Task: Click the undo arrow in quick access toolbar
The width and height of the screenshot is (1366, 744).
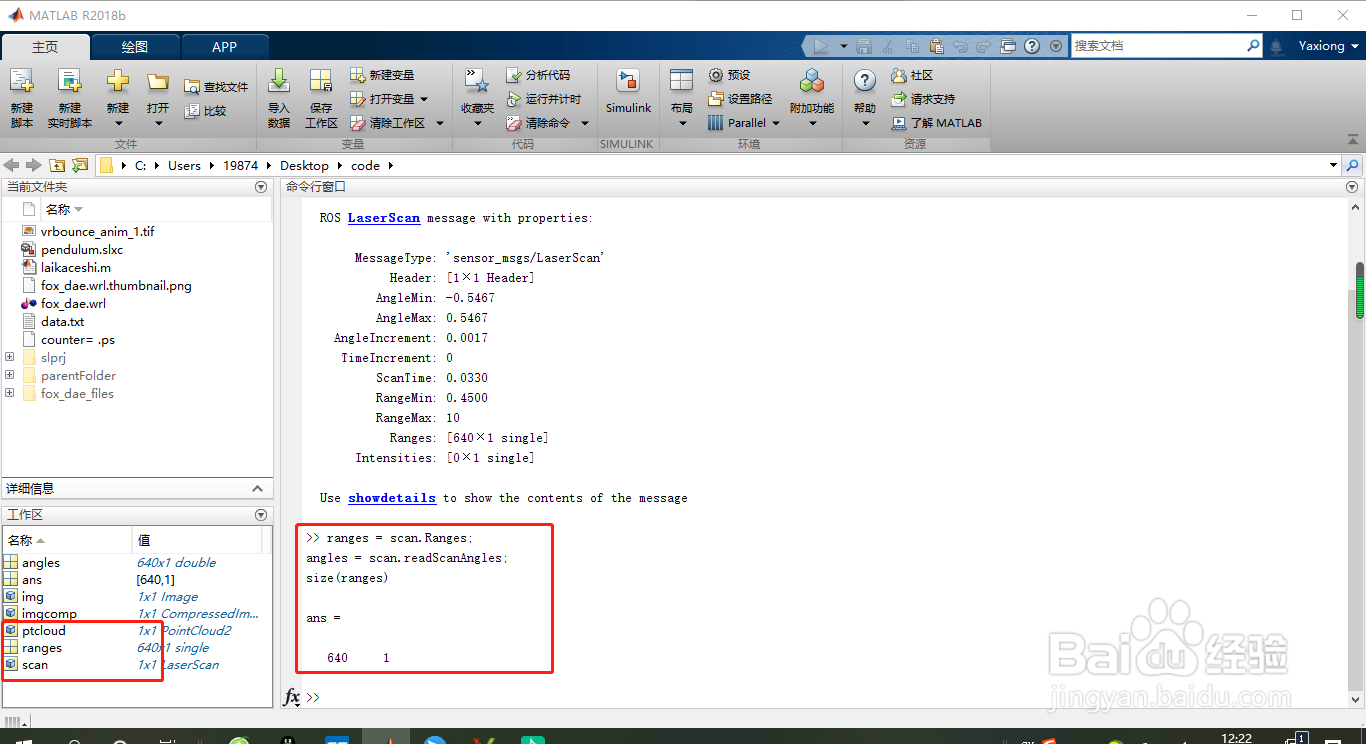Action: 960,46
